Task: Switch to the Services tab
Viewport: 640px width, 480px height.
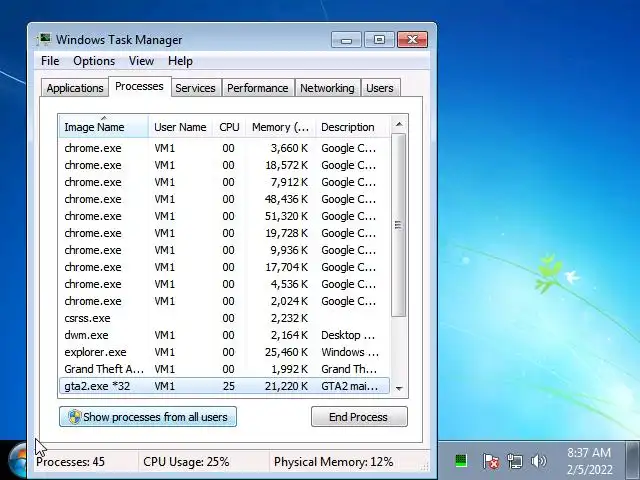Action: click(x=195, y=88)
